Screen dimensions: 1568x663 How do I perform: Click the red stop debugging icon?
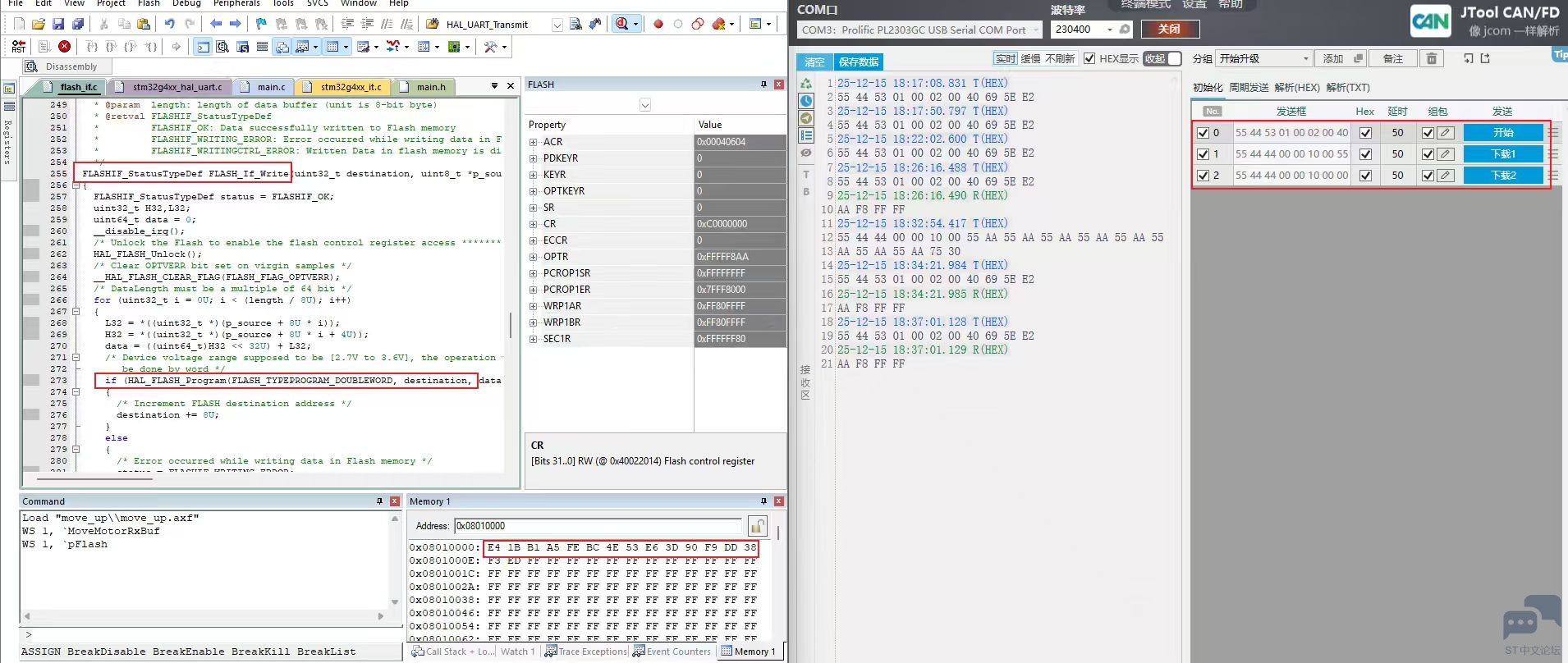pos(65,47)
